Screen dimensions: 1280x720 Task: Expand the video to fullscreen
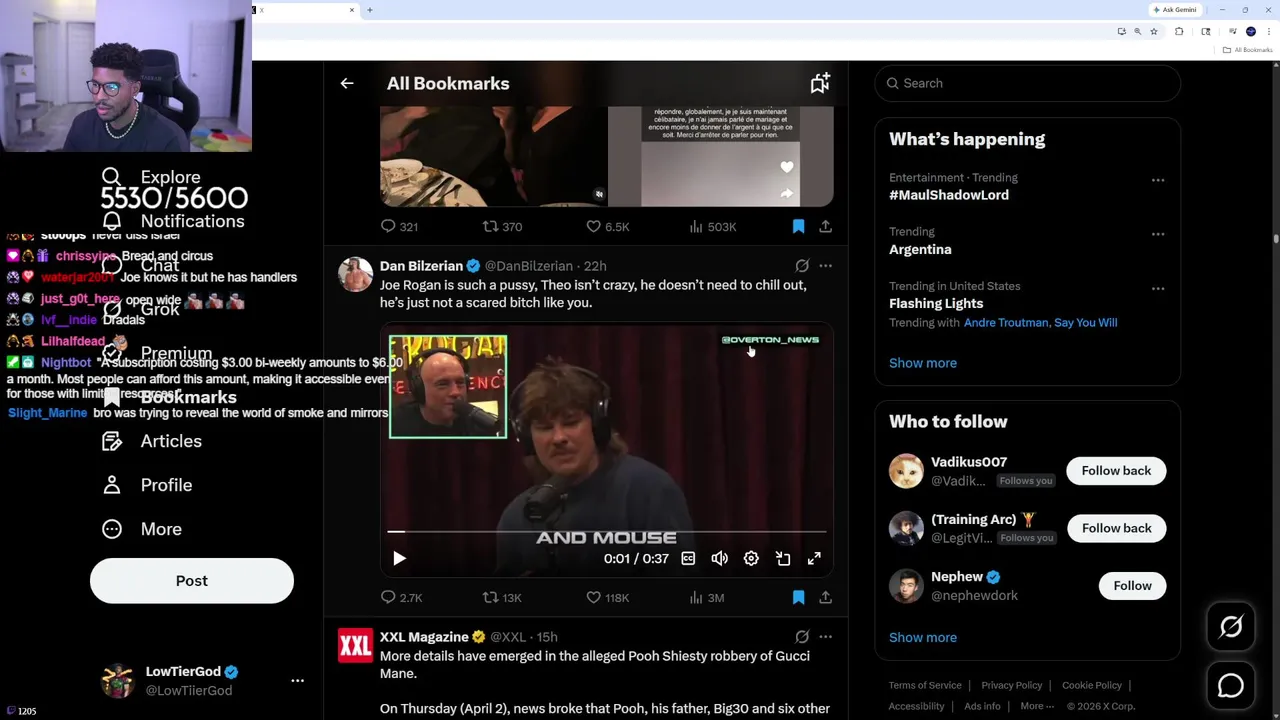pyautogui.click(x=814, y=559)
